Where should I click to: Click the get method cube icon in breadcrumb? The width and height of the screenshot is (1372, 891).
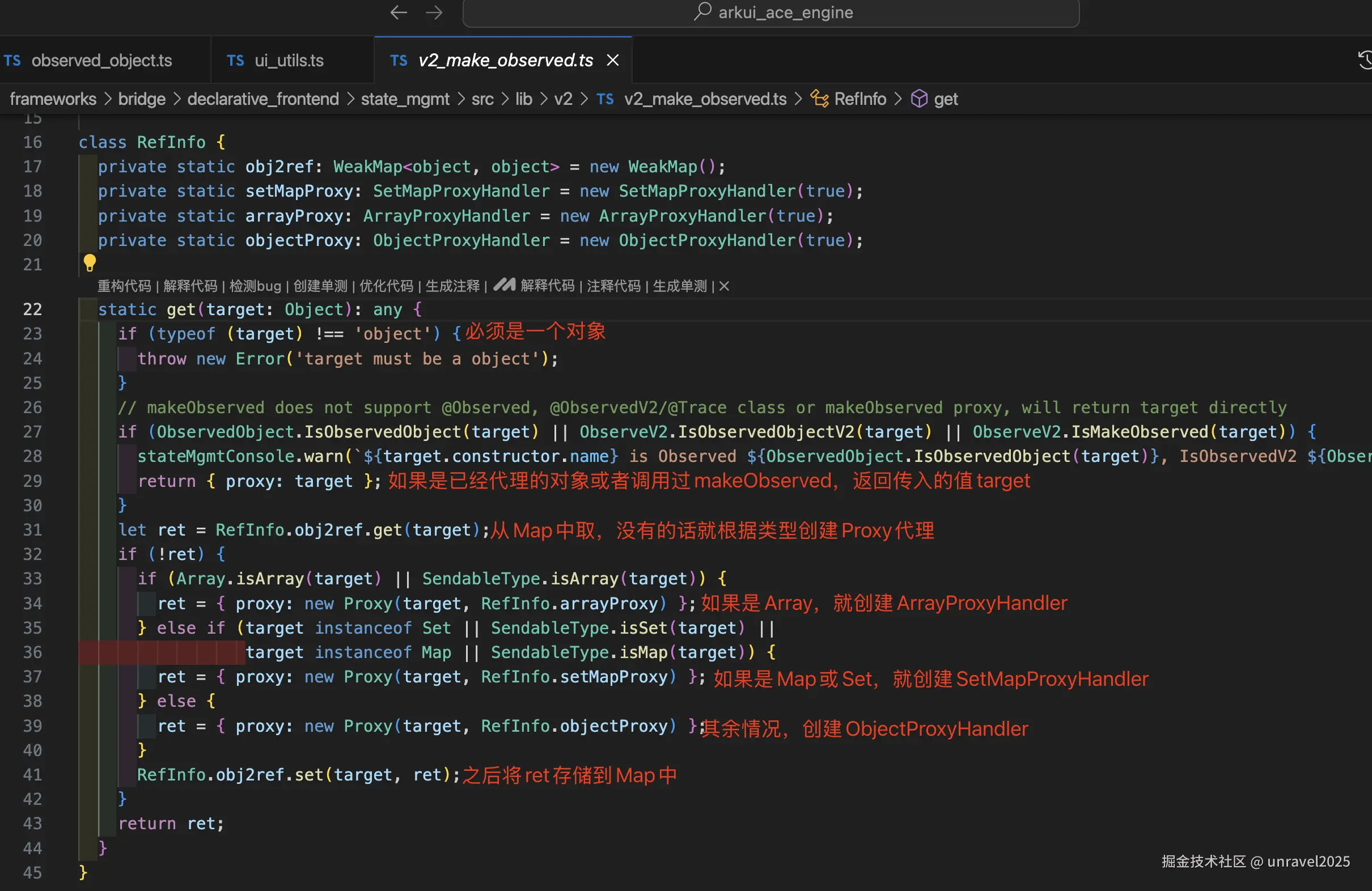(x=919, y=99)
